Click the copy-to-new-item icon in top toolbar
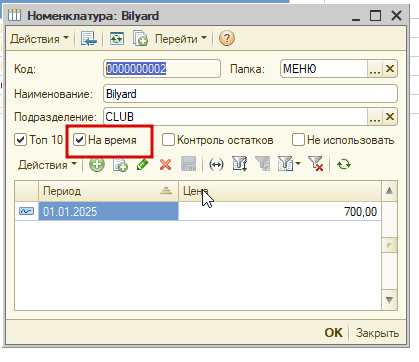 coord(140,39)
